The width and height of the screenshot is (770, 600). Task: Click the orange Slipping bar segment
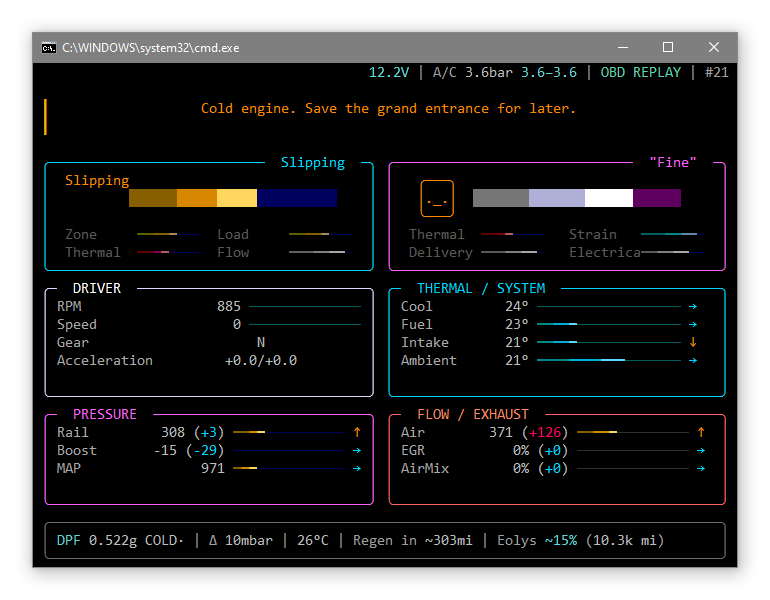[196, 198]
